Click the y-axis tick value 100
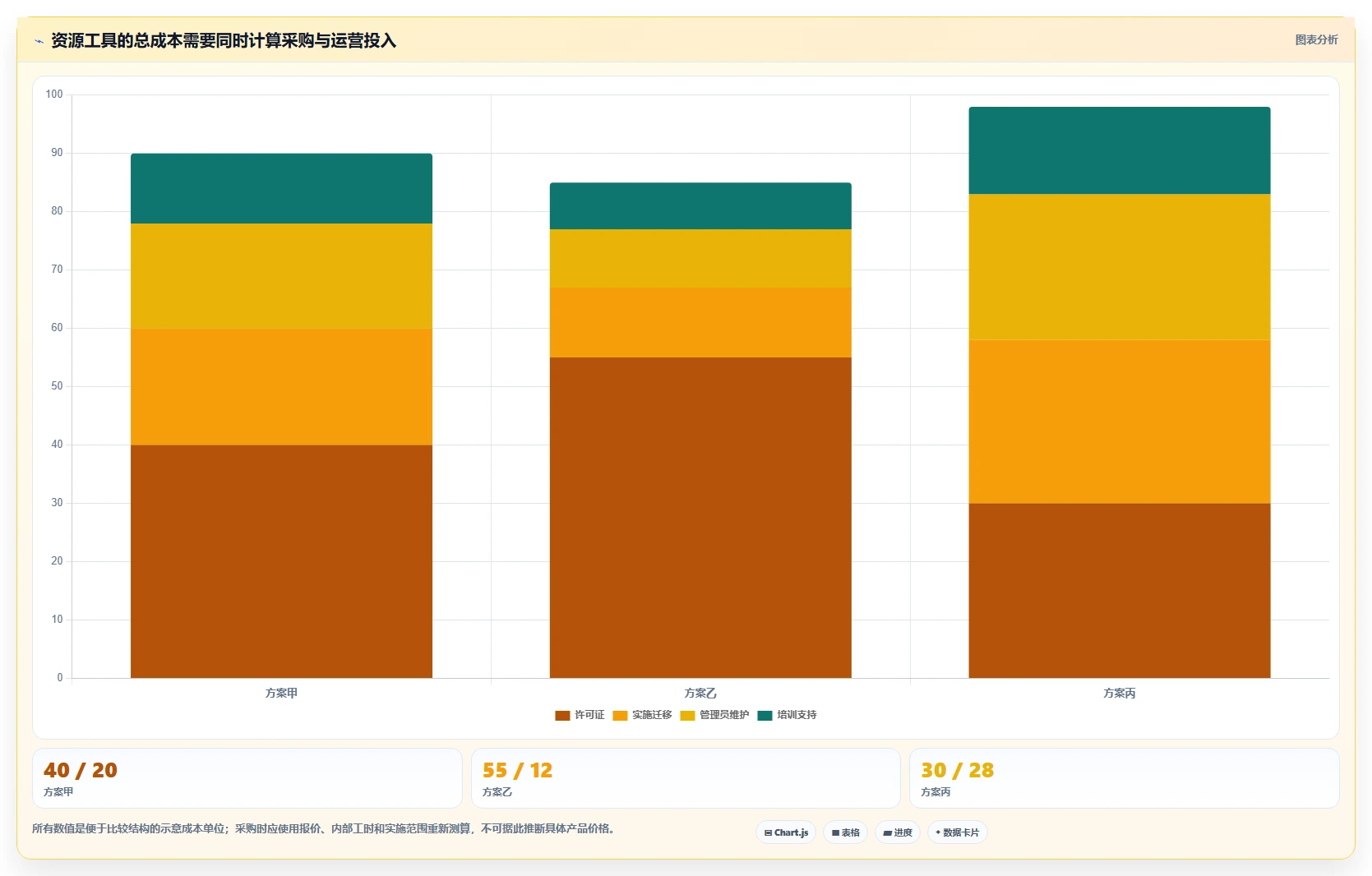This screenshot has width=1372, height=876. click(x=54, y=95)
